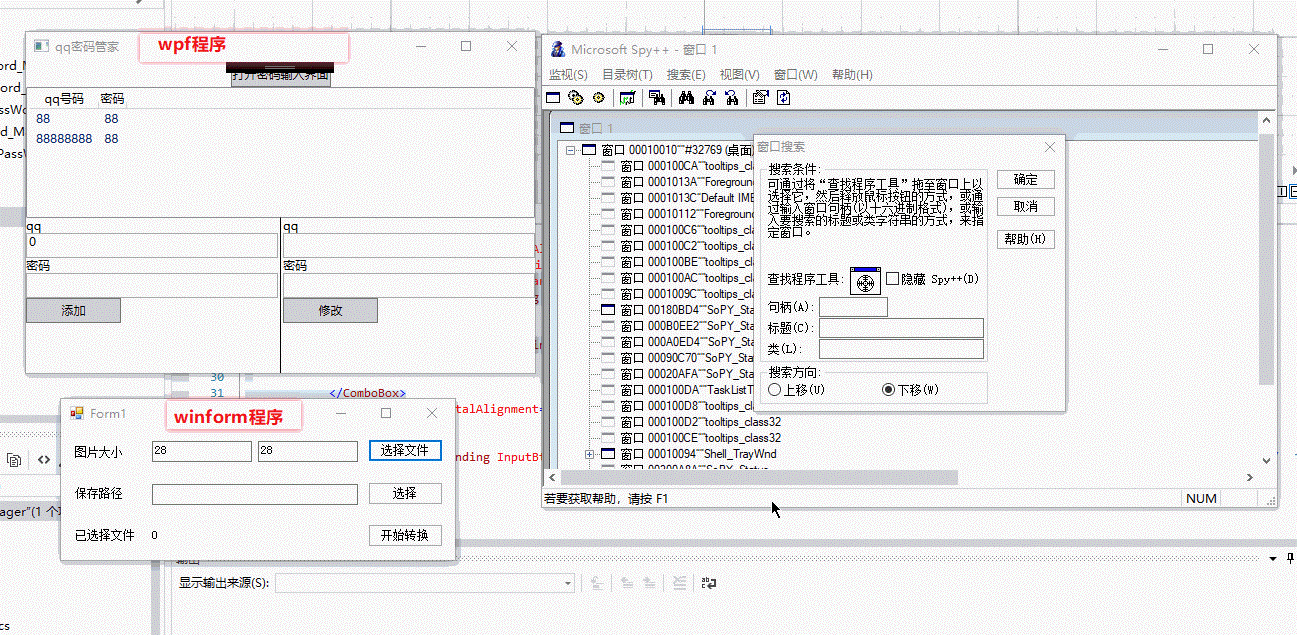Click the Properties icon in Spy++ toolbar
1297x635 pixels.
coord(760,98)
